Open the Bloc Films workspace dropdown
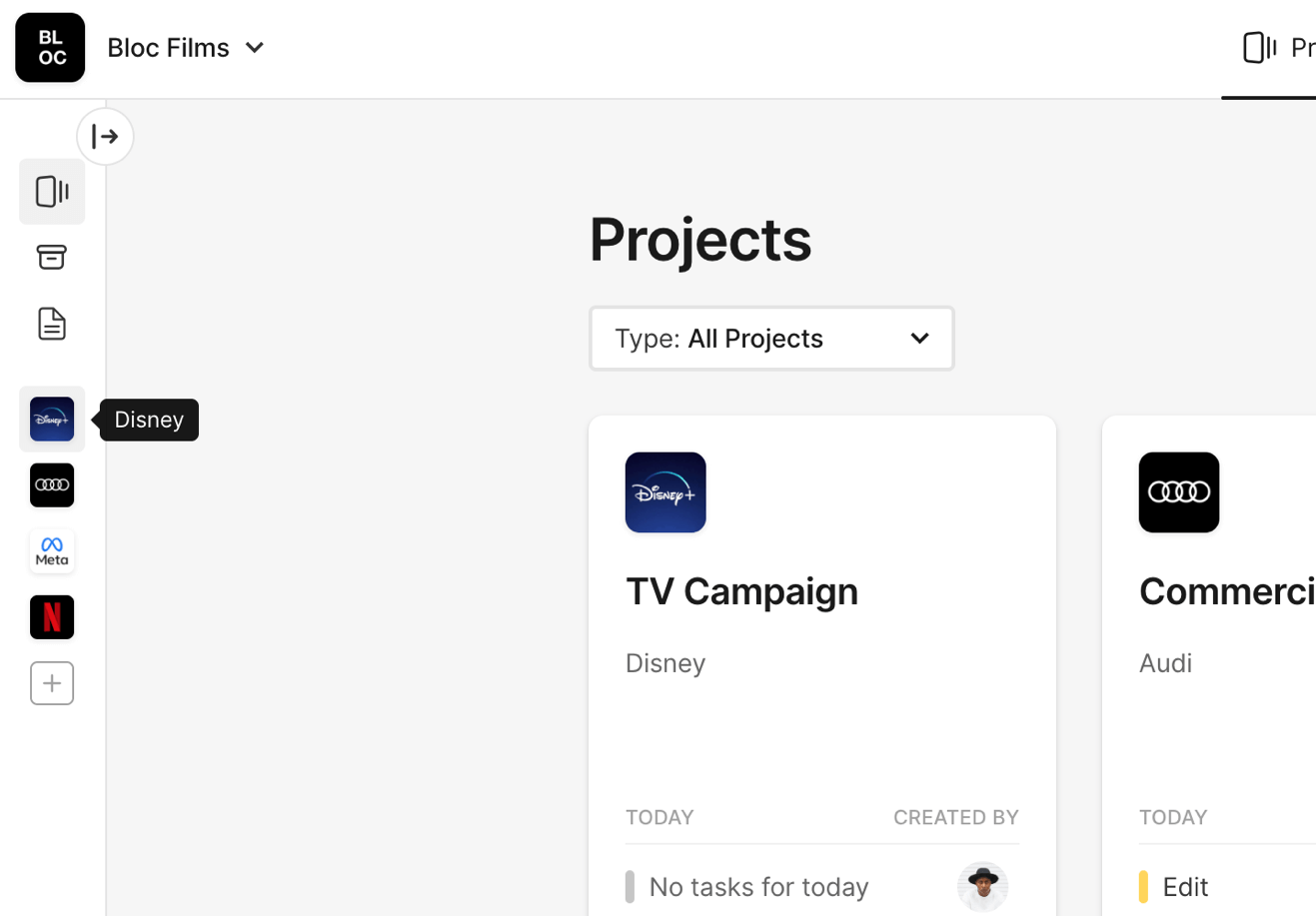This screenshot has height=916, width=1316. click(x=187, y=48)
